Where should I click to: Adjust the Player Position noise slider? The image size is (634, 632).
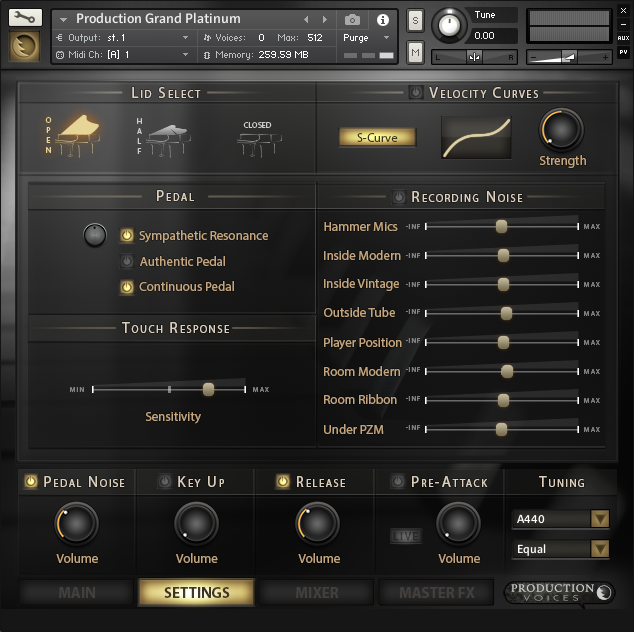pos(502,342)
